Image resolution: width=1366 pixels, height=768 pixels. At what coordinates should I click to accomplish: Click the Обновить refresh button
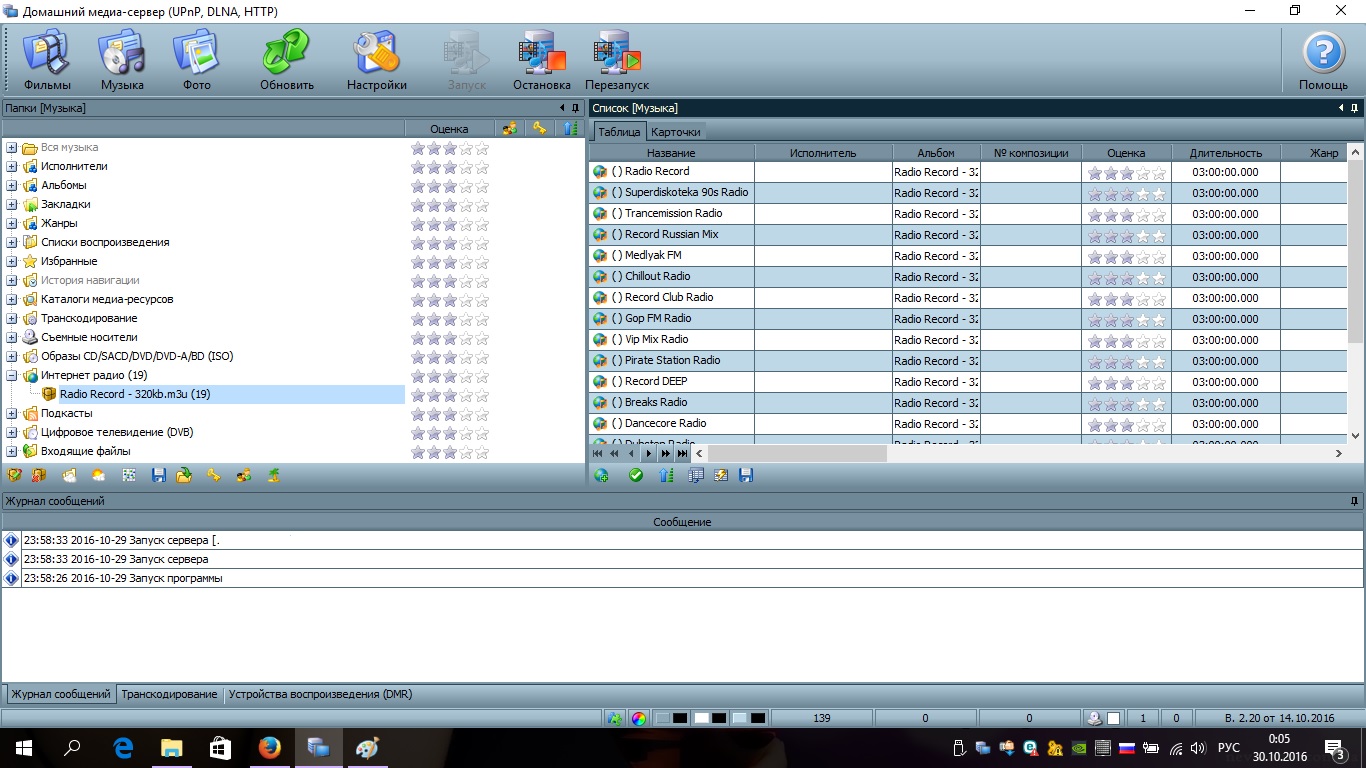(x=287, y=60)
